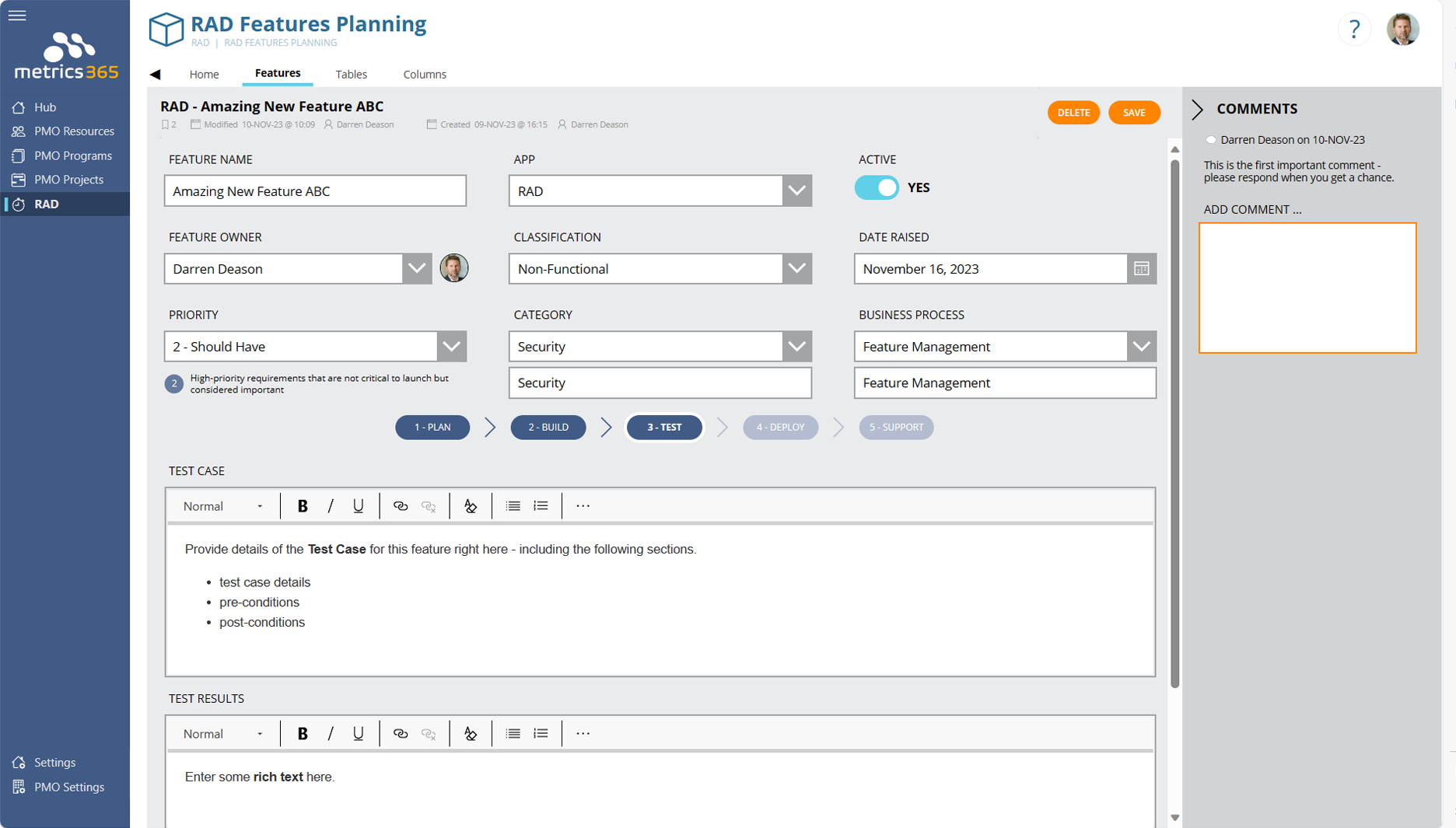The height and width of the screenshot is (828, 1456).
Task: Insert link in Test Case editor
Action: tap(401, 506)
